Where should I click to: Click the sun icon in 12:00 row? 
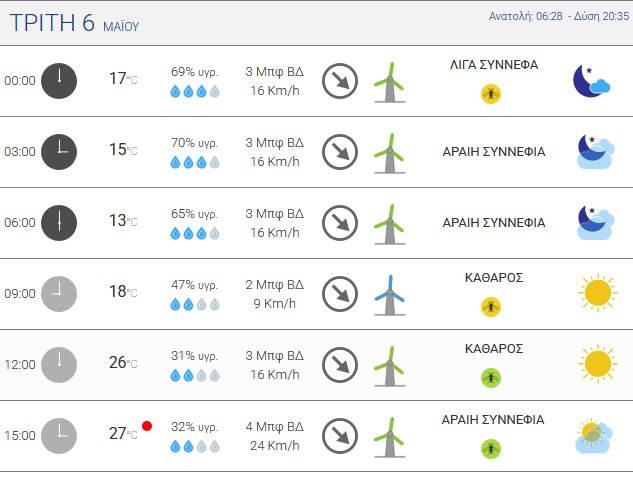click(597, 364)
